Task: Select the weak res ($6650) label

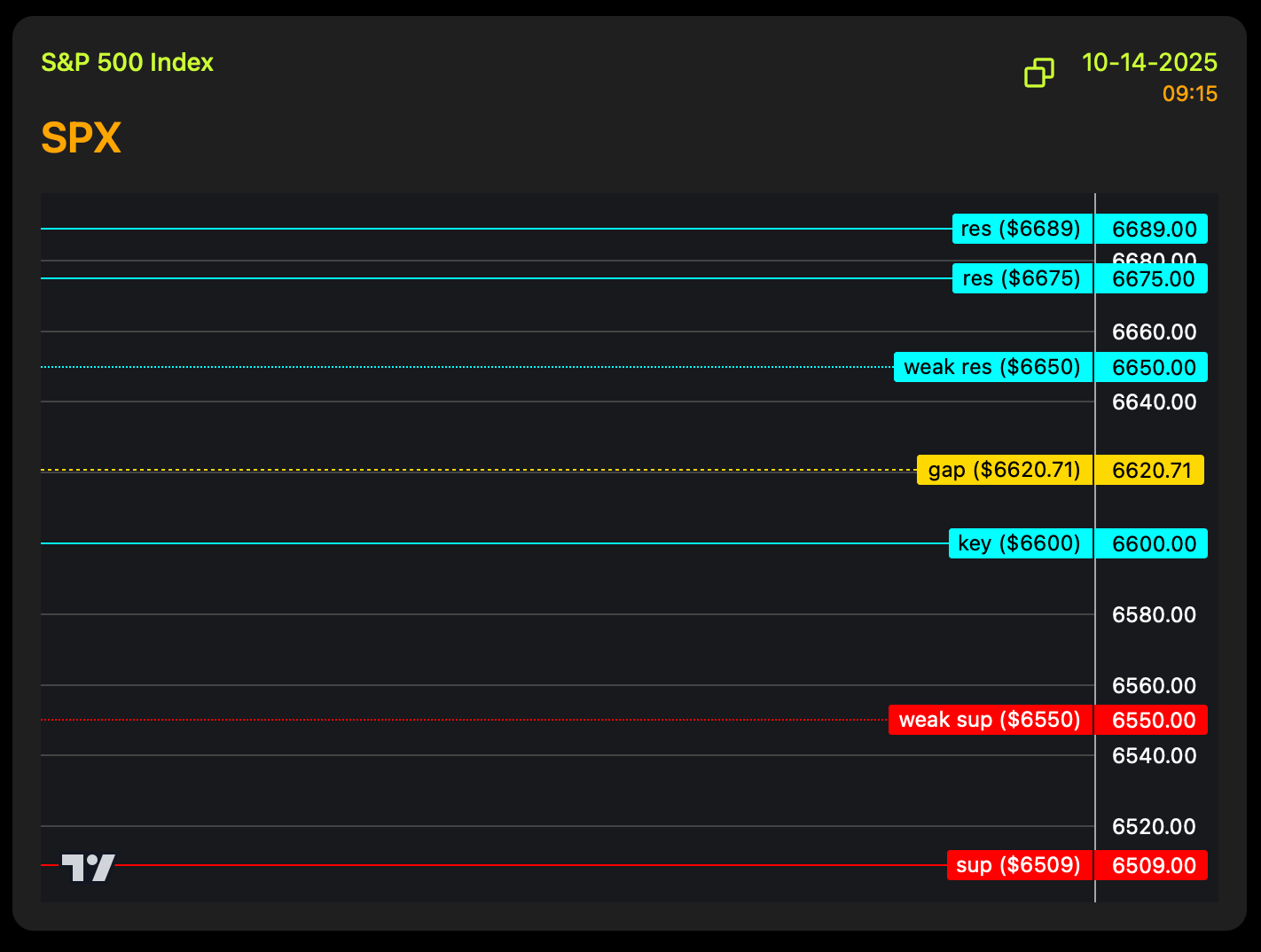Action: (x=992, y=367)
